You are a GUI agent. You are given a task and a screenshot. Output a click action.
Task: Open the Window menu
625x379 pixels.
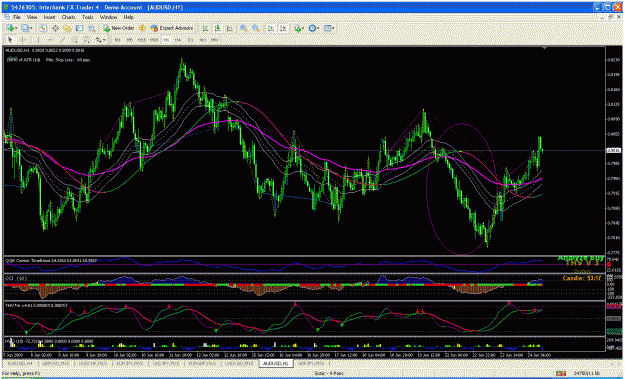point(108,17)
